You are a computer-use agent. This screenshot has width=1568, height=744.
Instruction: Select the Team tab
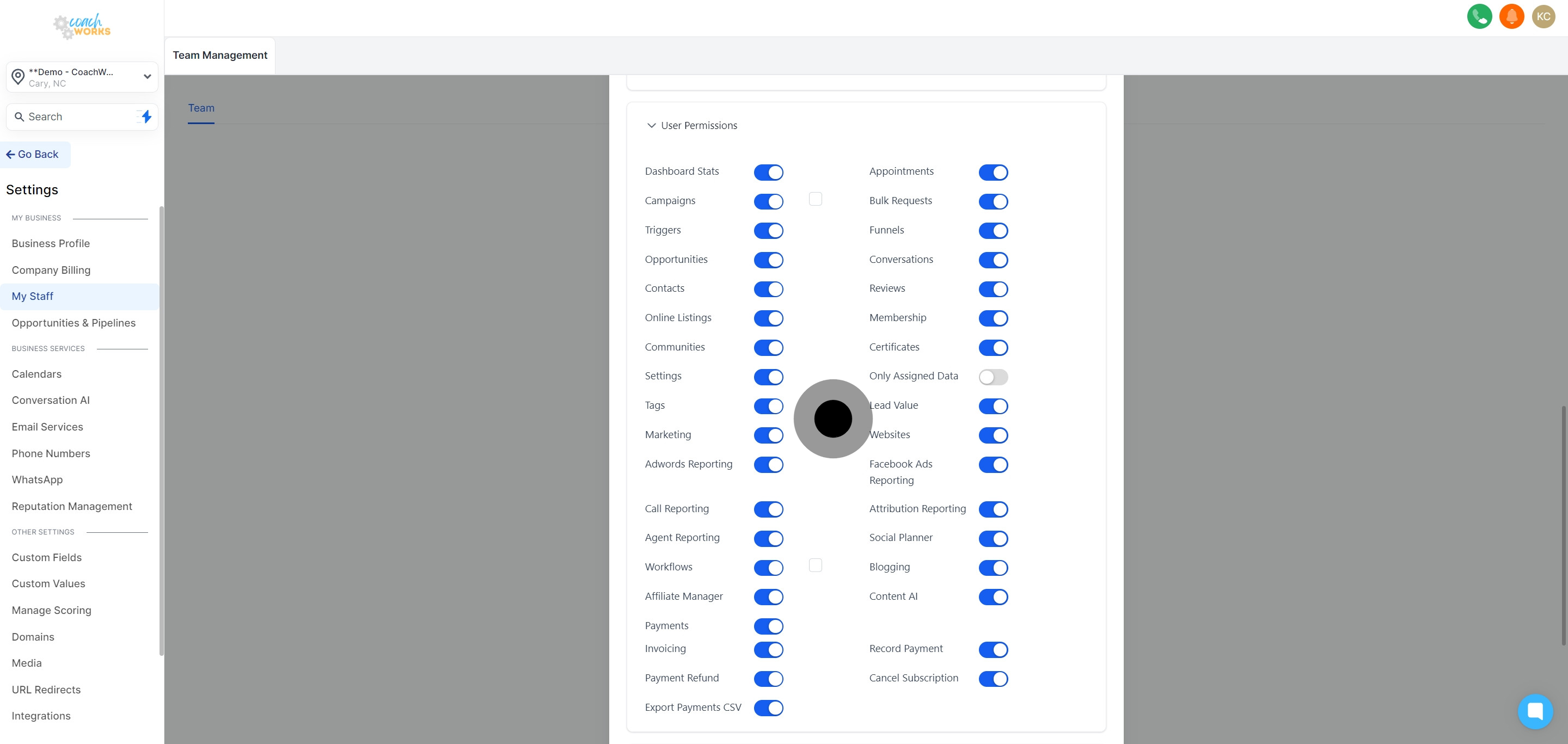pos(201,108)
